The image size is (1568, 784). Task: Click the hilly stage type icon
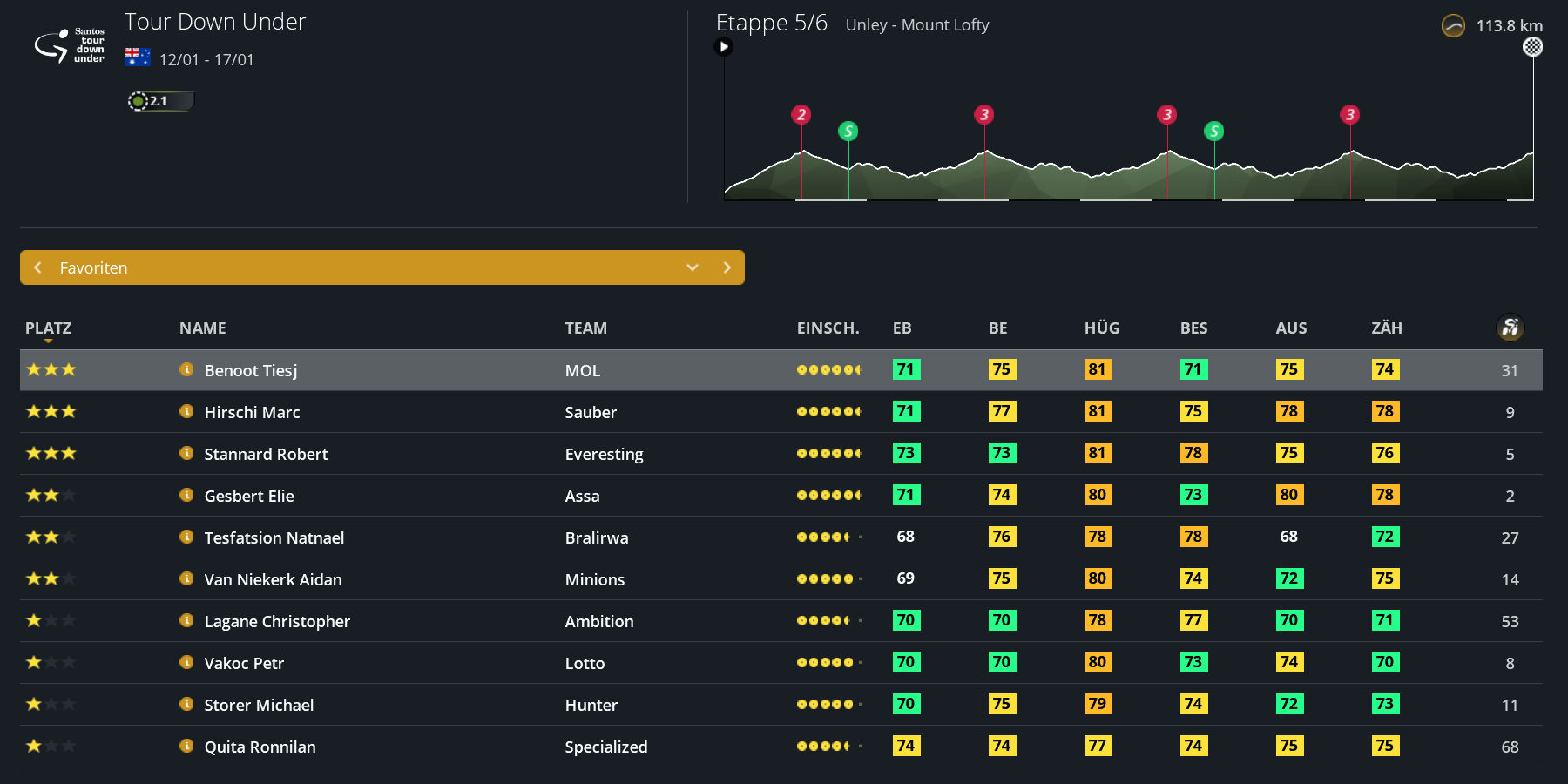click(1453, 26)
